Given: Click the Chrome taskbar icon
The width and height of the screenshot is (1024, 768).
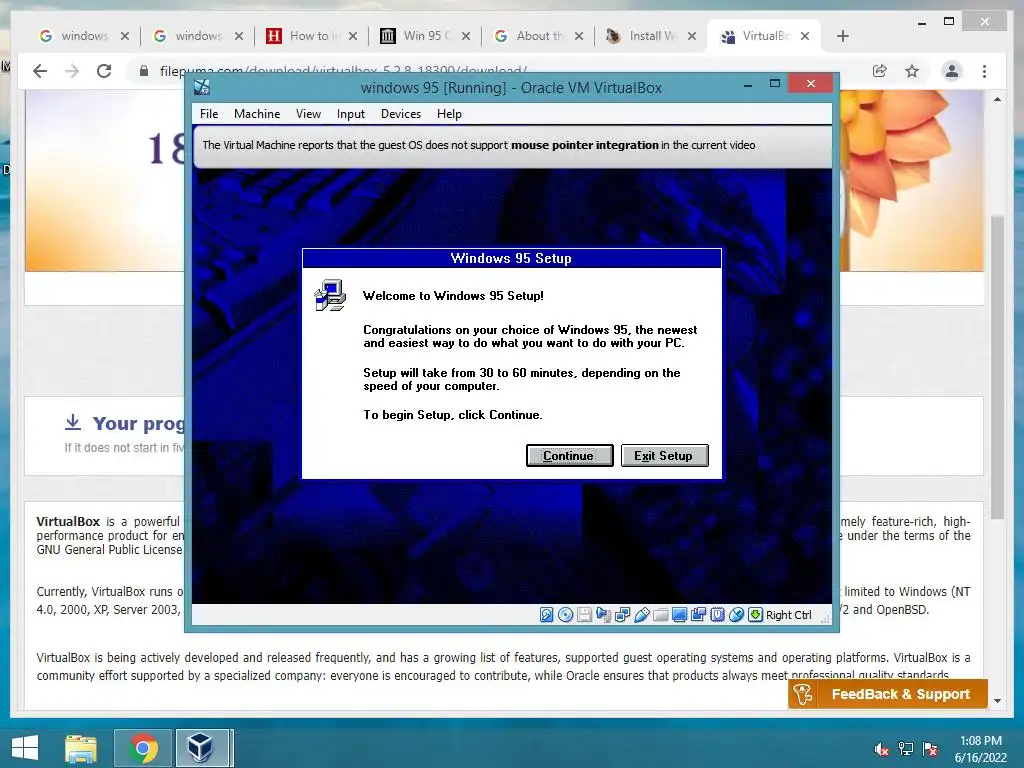Looking at the screenshot, I should pos(143,748).
